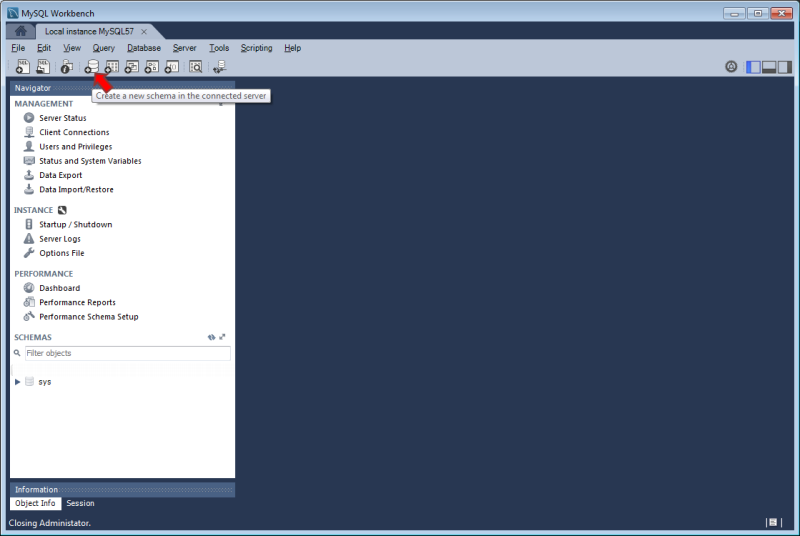Viewport: 800px width, 536px height.
Task: Open Client Connections in Navigator
Action: coord(74,132)
